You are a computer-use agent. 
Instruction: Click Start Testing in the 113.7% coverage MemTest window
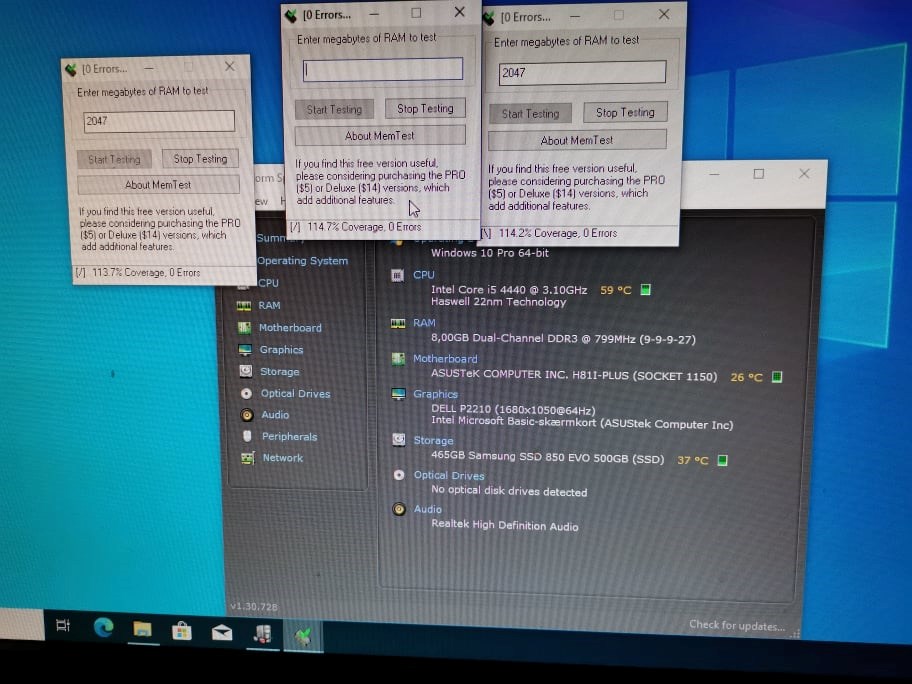(x=114, y=159)
